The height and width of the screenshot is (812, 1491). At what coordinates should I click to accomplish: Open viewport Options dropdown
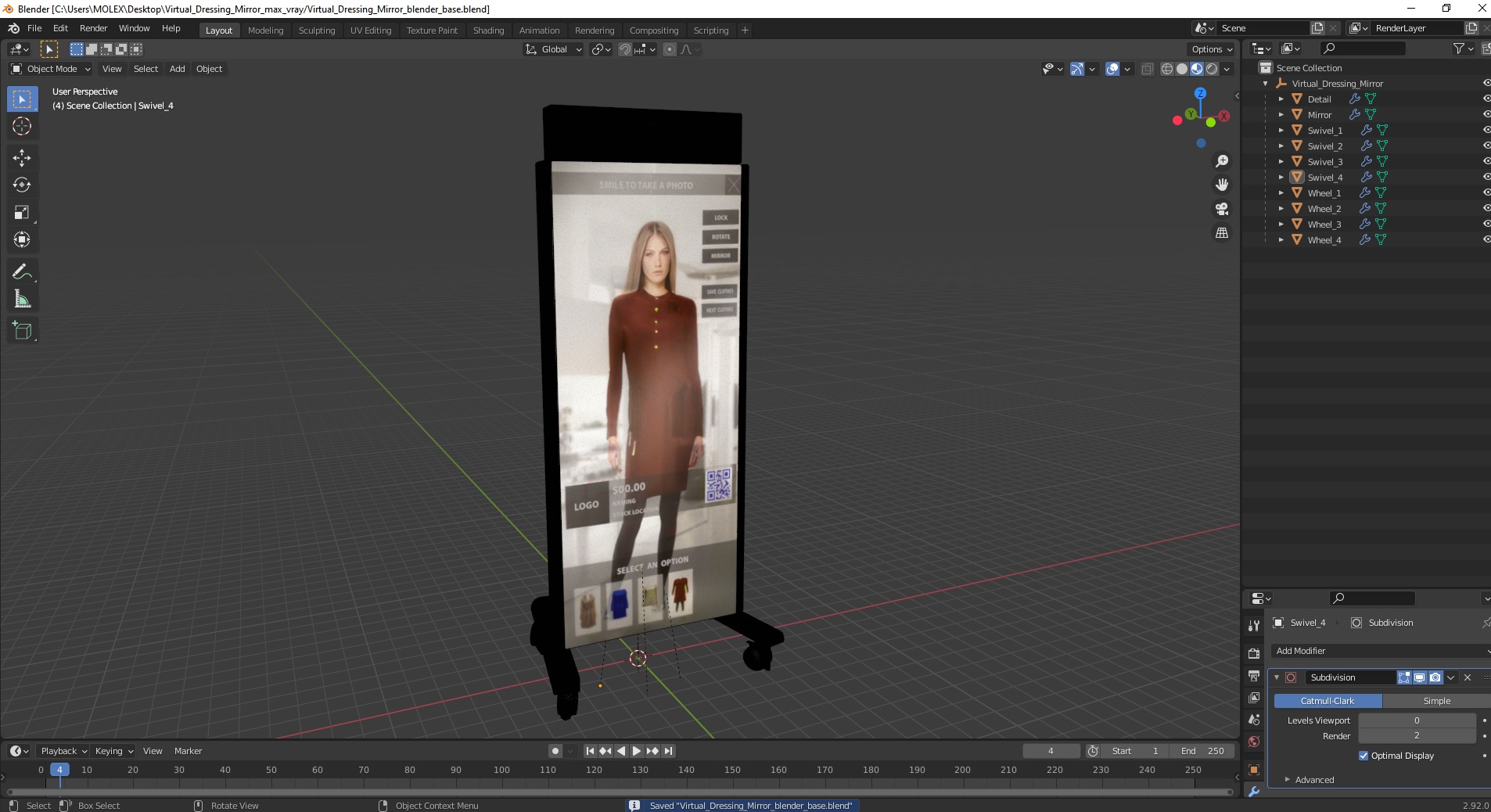(x=1212, y=49)
